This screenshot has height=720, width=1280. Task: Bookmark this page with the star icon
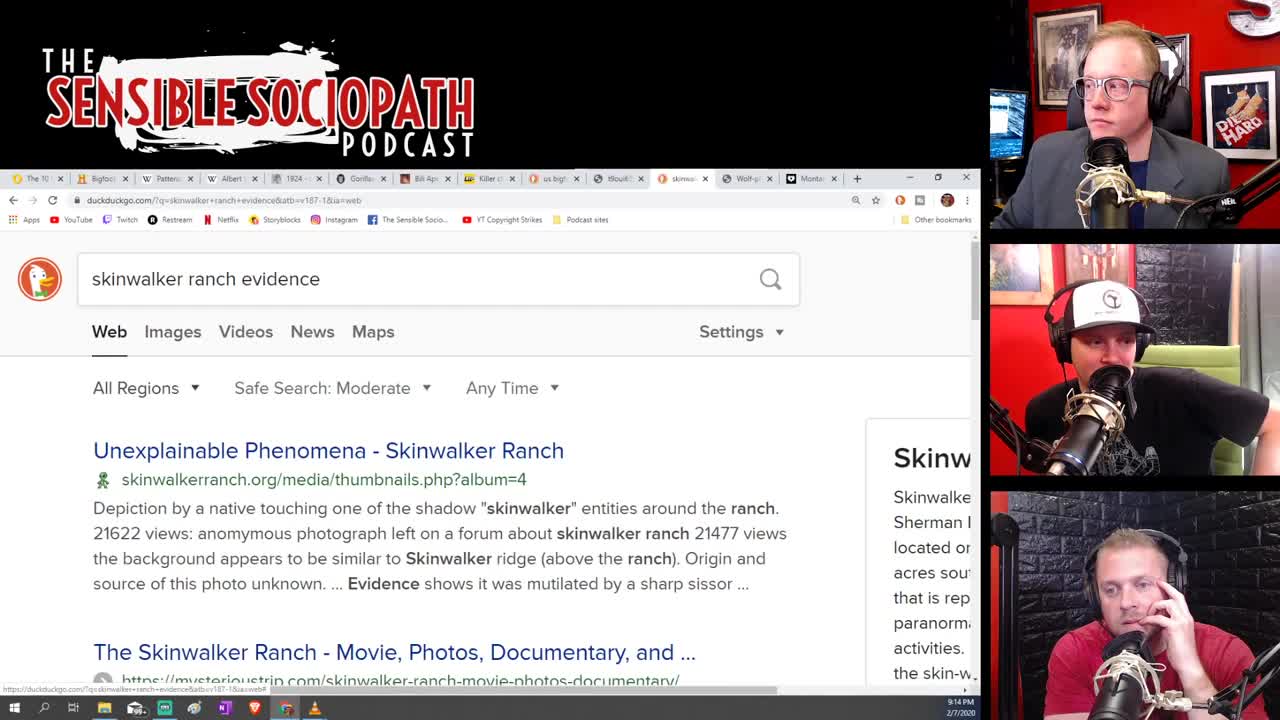[x=876, y=200]
